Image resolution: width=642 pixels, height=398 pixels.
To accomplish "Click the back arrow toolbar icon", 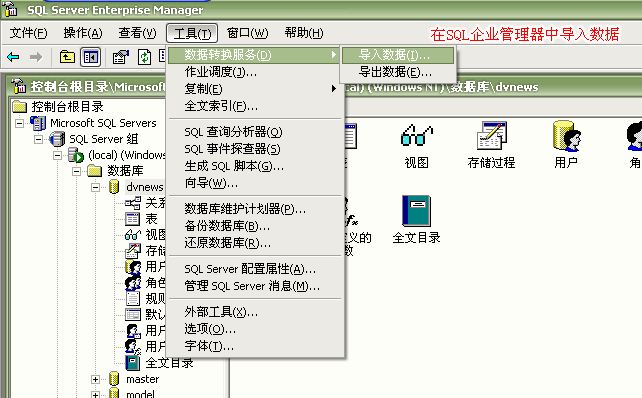I will point(13,57).
